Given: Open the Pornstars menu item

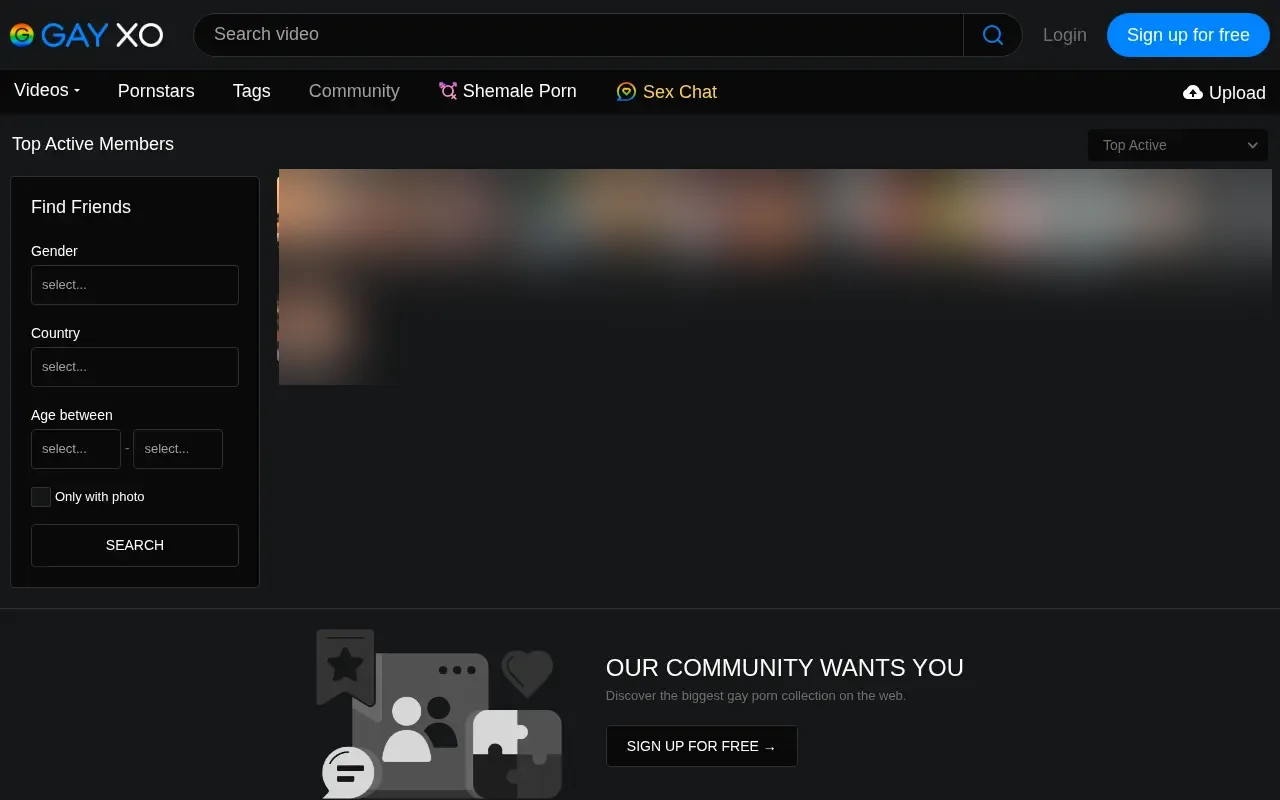Looking at the screenshot, I should click(x=156, y=91).
